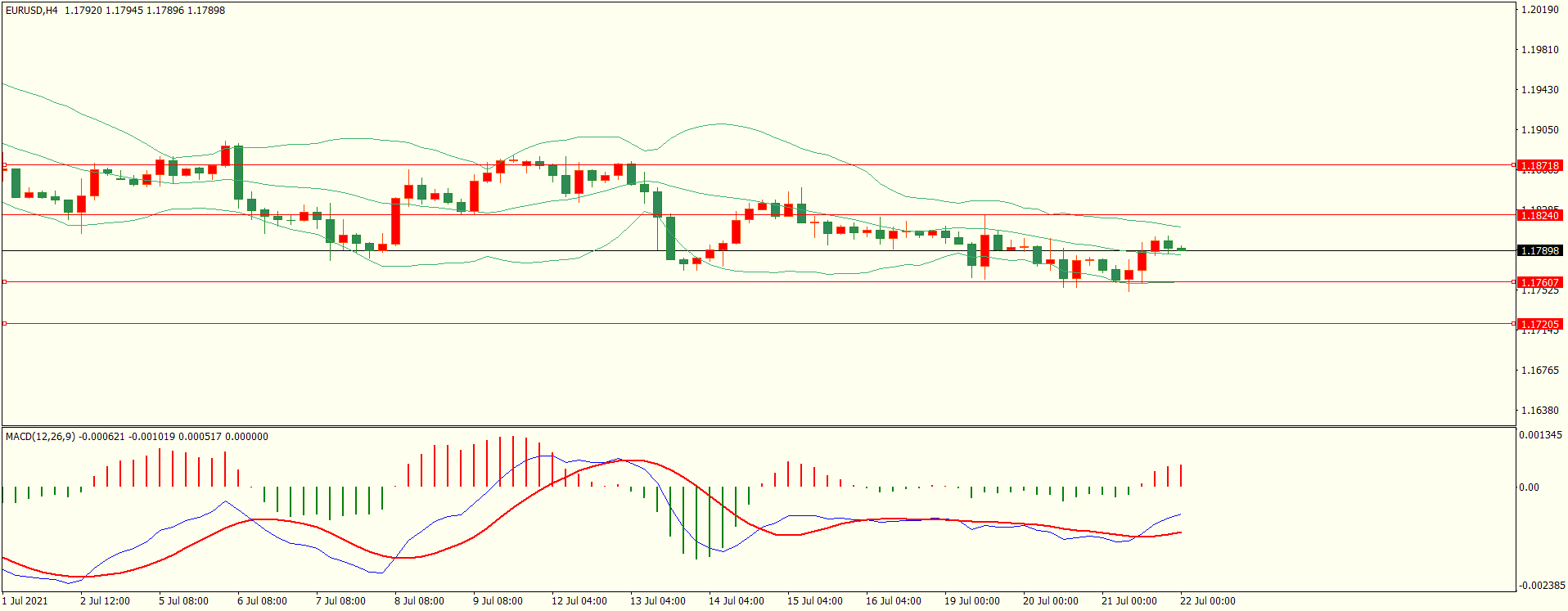Viewport: 1568px width, 611px height.
Task: Click right handle of the 1.17607 line
Action: tap(1513, 281)
